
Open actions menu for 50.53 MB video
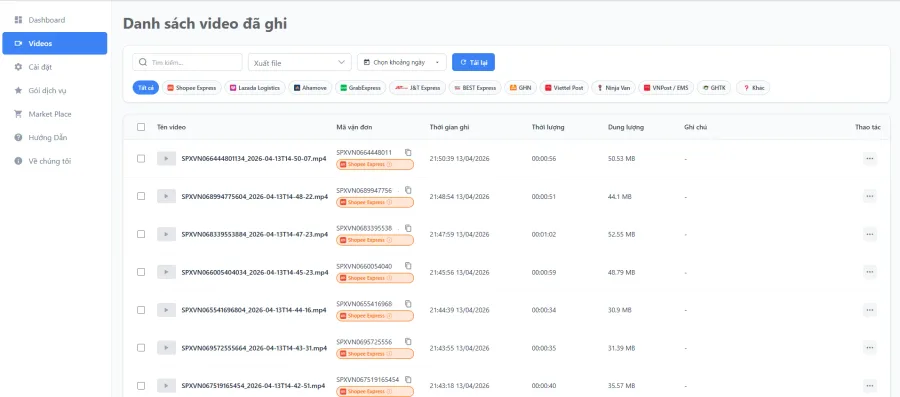tap(870, 158)
